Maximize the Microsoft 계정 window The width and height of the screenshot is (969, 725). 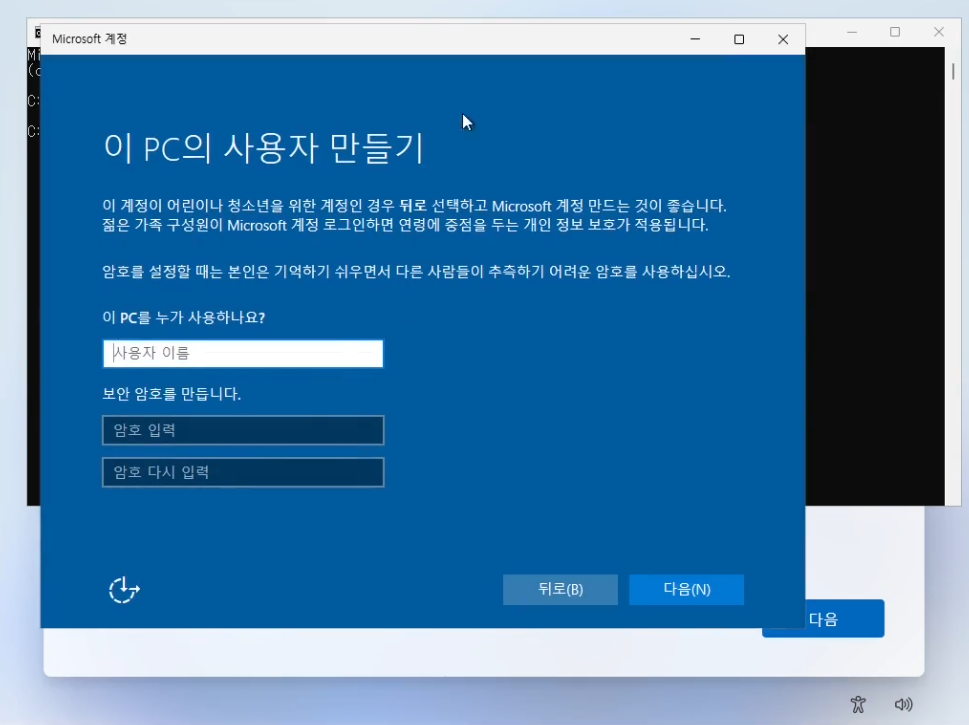point(739,39)
